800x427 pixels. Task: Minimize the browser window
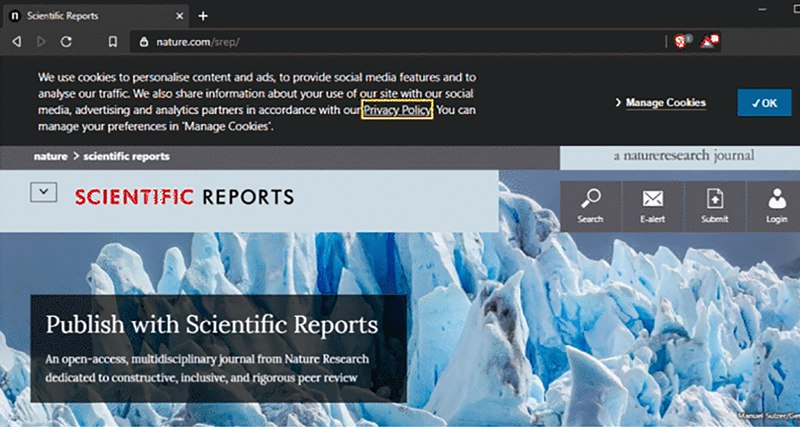pyautogui.click(x=763, y=10)
